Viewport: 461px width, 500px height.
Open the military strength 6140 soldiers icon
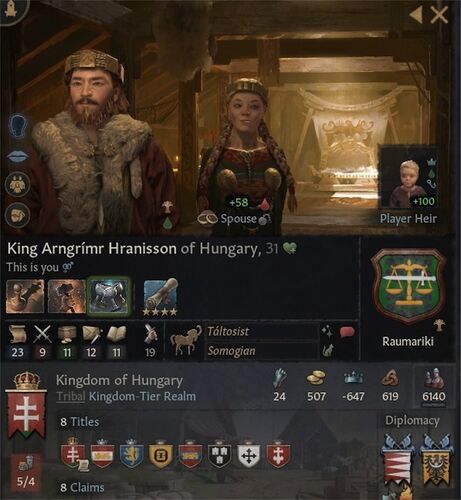click(x=434, y=379)
